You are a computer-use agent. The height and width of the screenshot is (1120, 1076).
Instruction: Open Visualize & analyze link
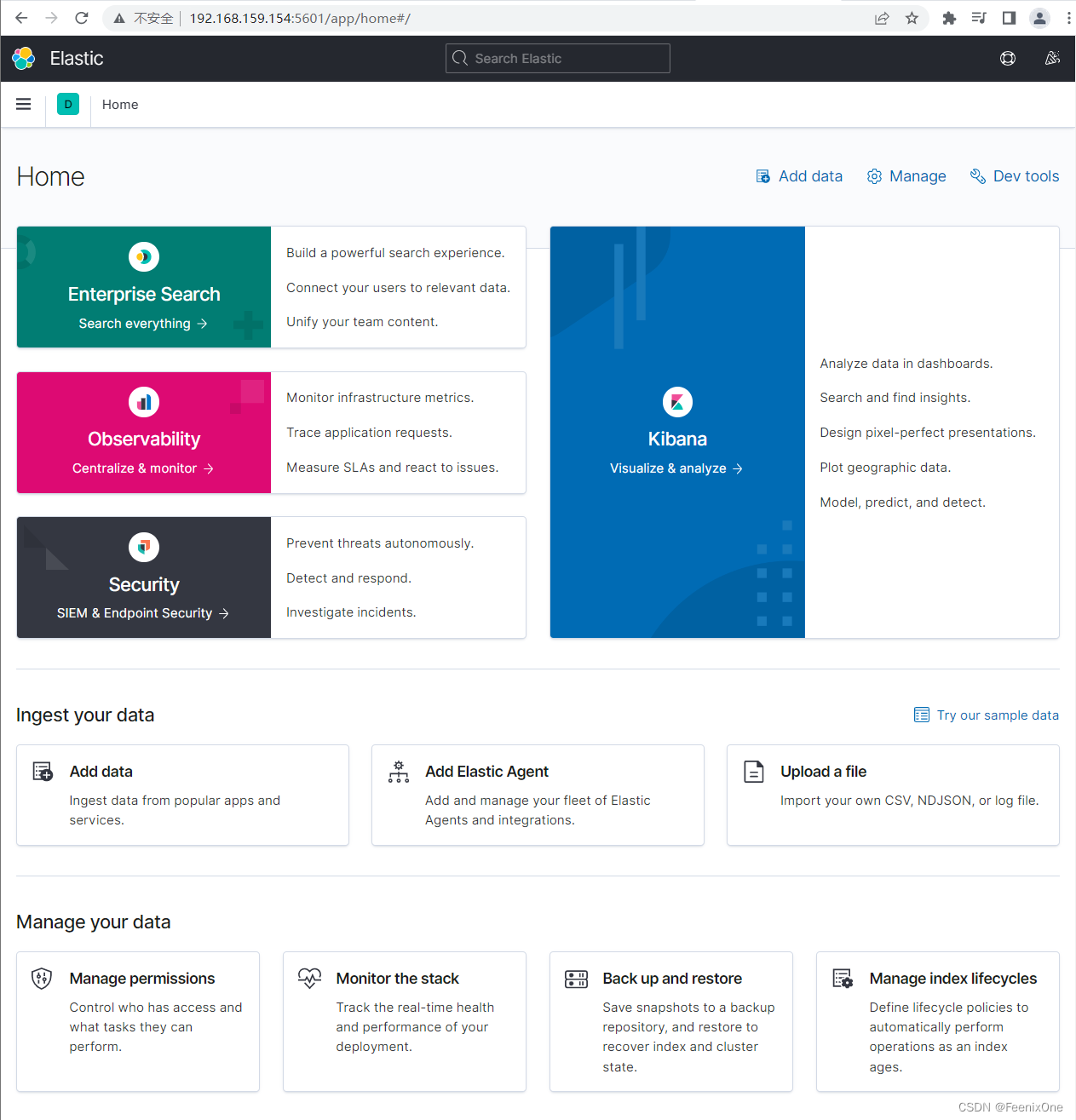(x=676, y=468)
